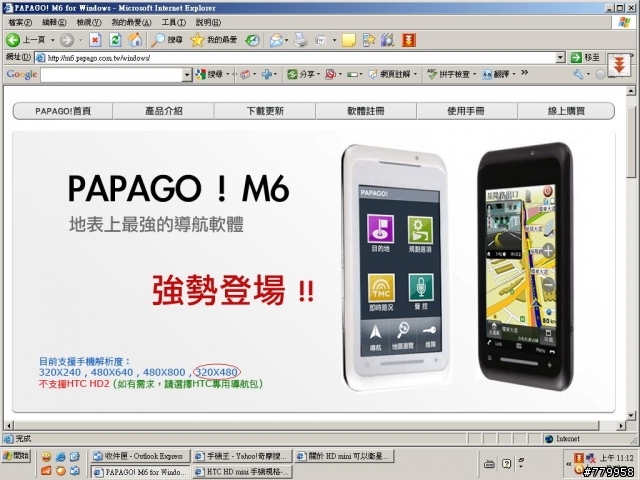Switch to Outlook Express taskbar window
Viewport: 640px width, 480px height.
coord(140,456)
